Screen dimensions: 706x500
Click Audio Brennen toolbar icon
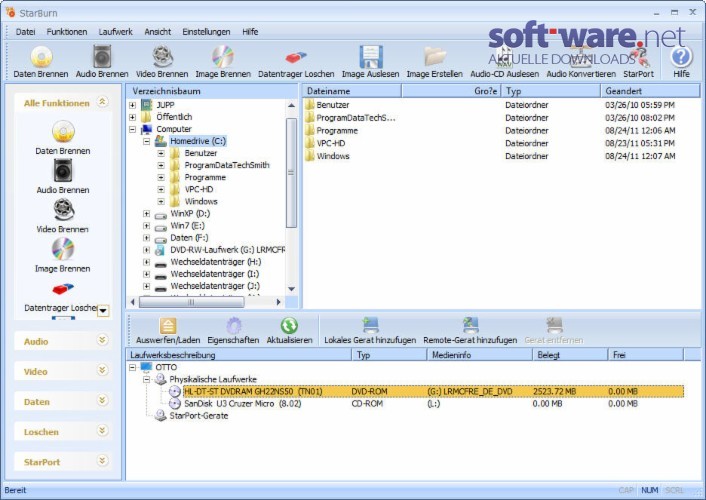[x=102, y=57]
